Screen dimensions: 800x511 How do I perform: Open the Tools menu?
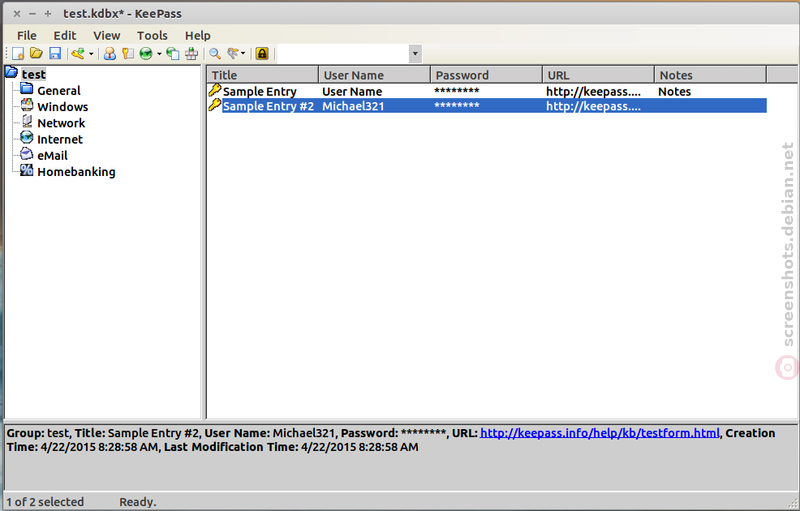pos(152,36)
